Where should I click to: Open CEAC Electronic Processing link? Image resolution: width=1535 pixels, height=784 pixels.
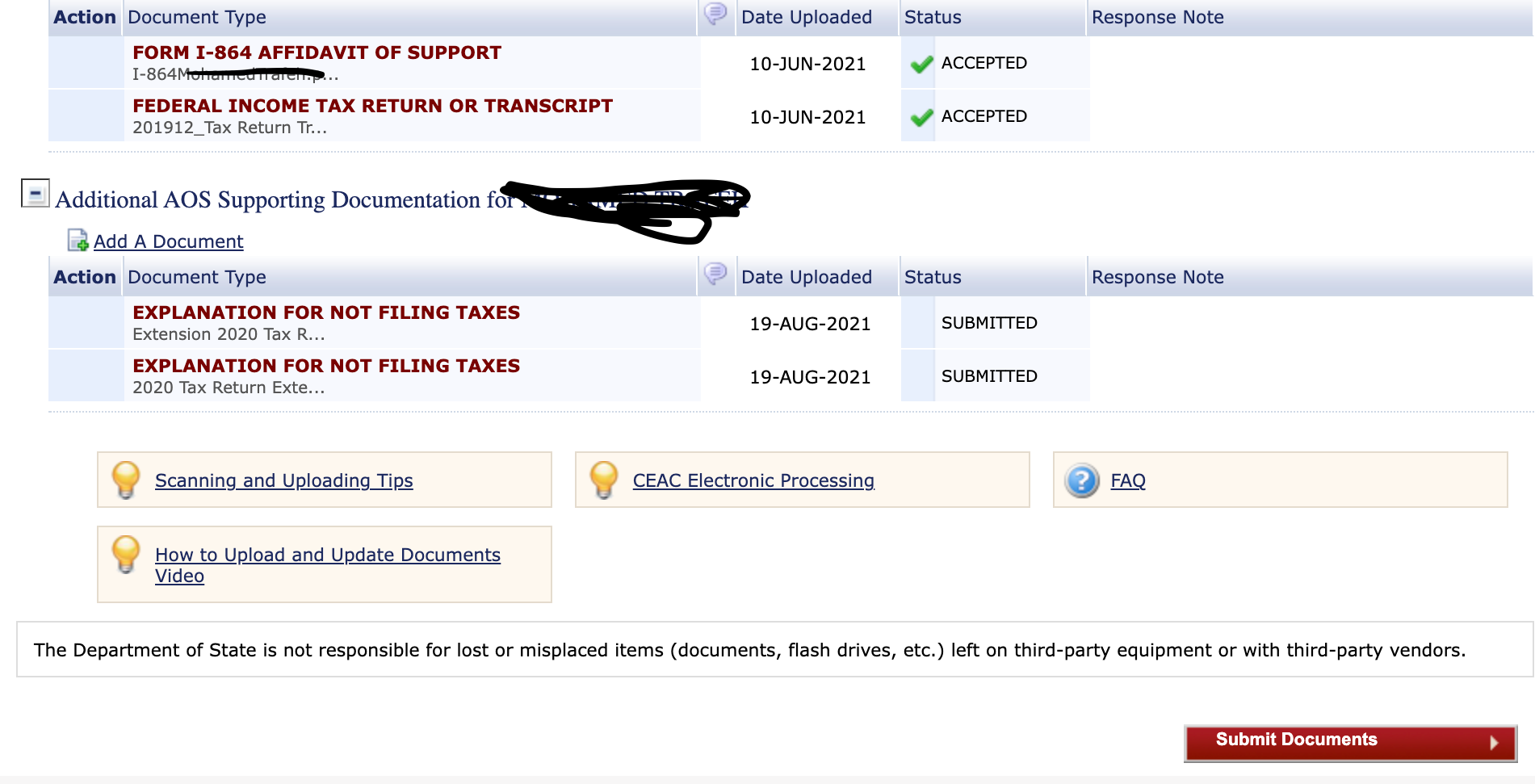pyautogui.click(x=753, y=480)
